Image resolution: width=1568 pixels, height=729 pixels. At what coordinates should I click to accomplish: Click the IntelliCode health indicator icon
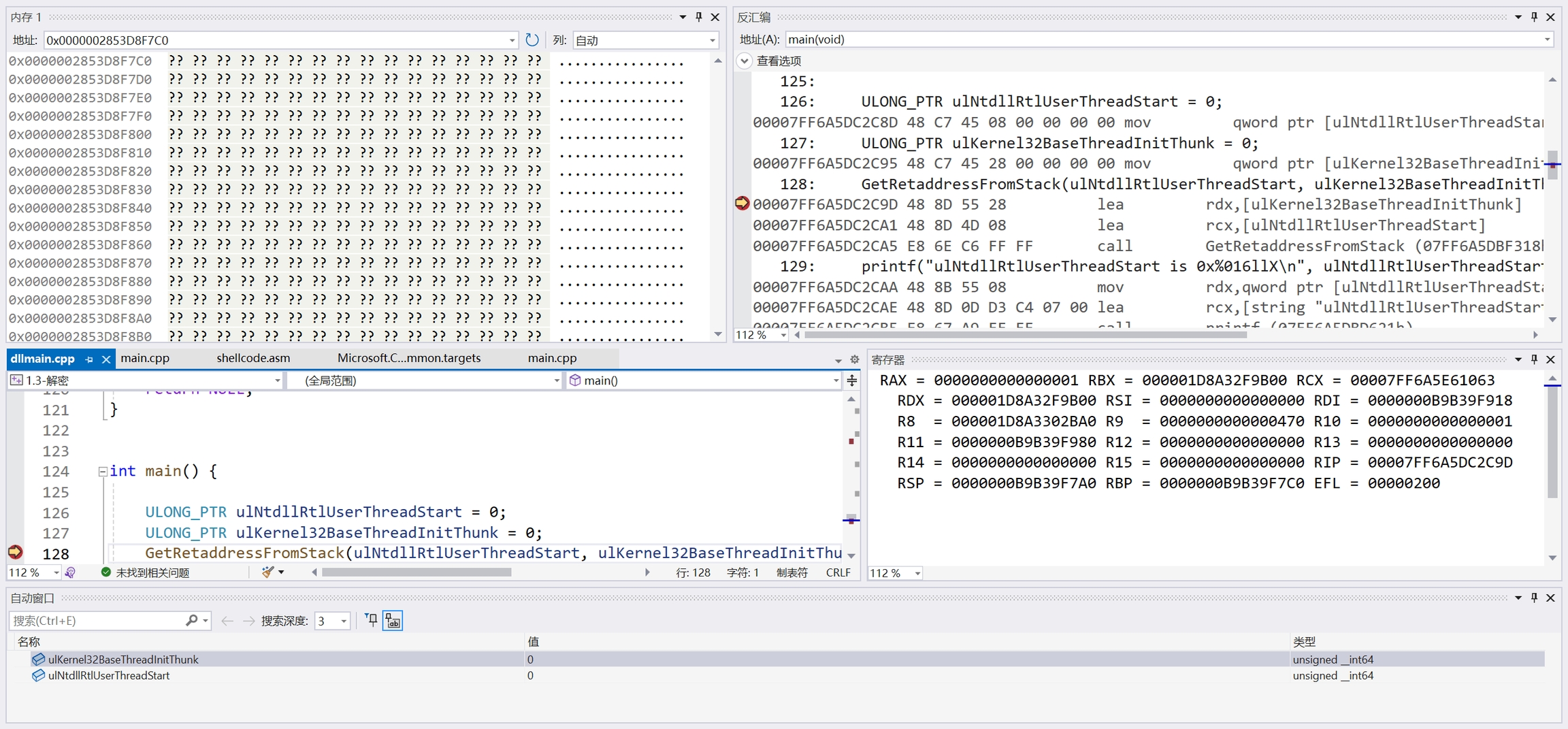coord(70,572)
